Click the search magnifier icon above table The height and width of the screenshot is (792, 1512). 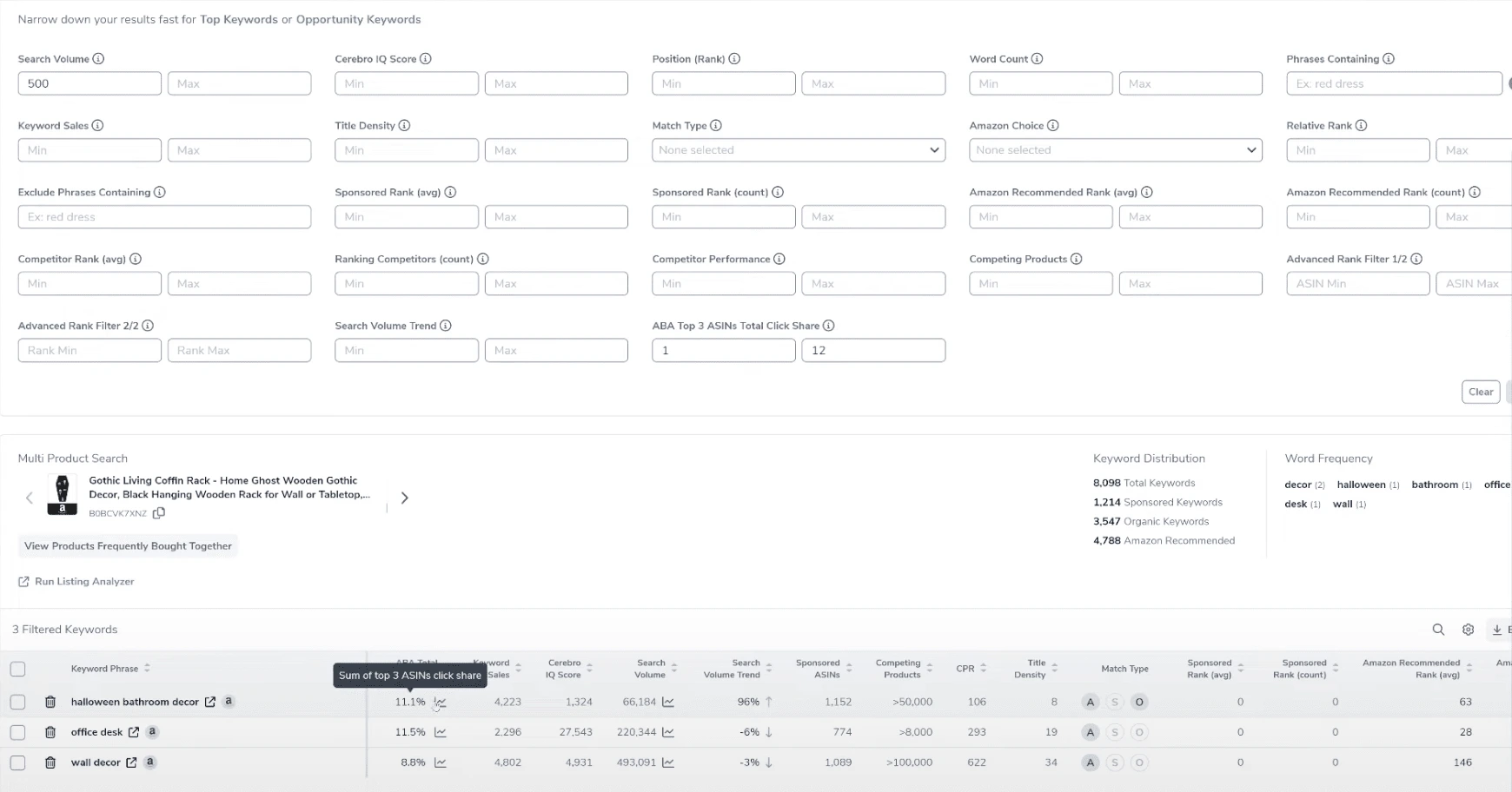click(x=1438, y=630)
